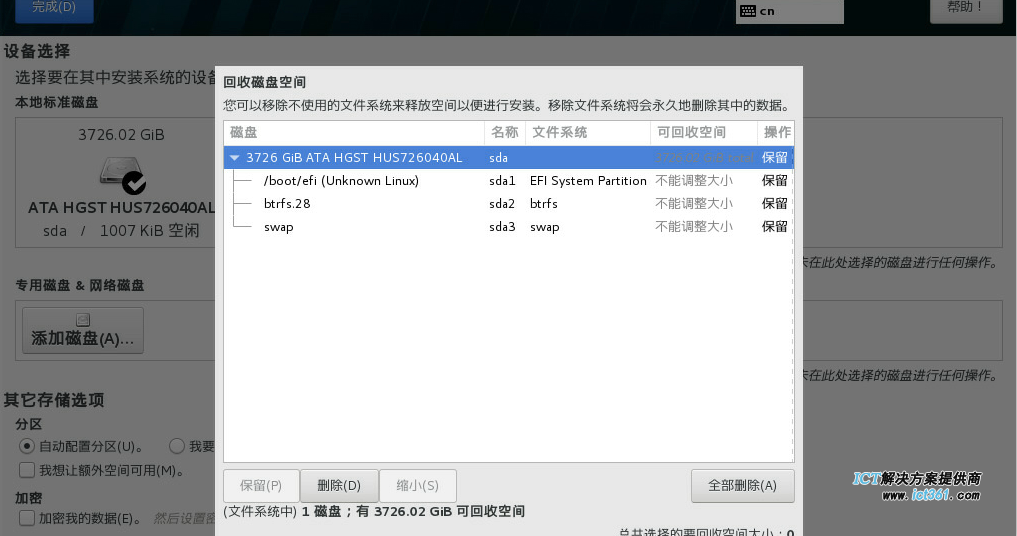Click the 全部删除(A) delete all button

click(743, 486)
